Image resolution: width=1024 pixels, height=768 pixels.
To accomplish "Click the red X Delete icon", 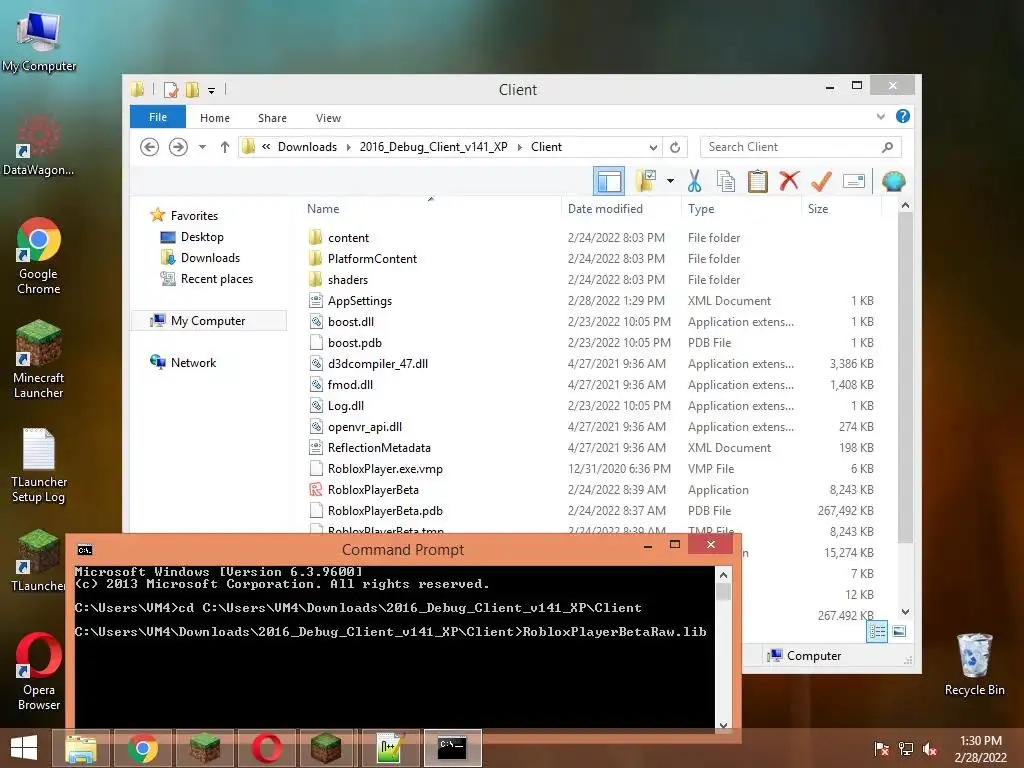I will [x=789, y=181].
